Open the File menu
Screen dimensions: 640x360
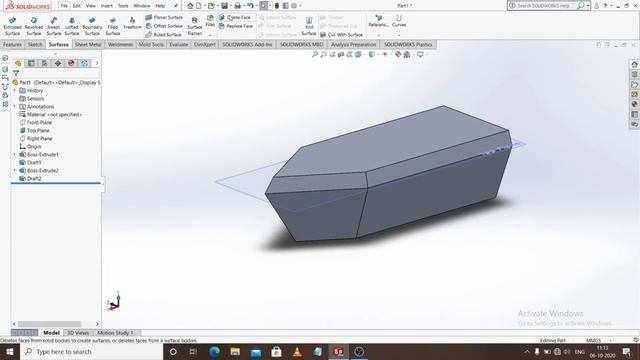(x=64, y=6)
